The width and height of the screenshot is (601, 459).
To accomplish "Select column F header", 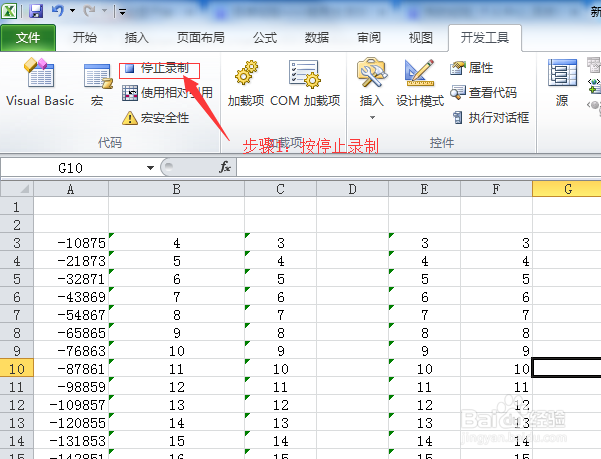I will point(496,189).
